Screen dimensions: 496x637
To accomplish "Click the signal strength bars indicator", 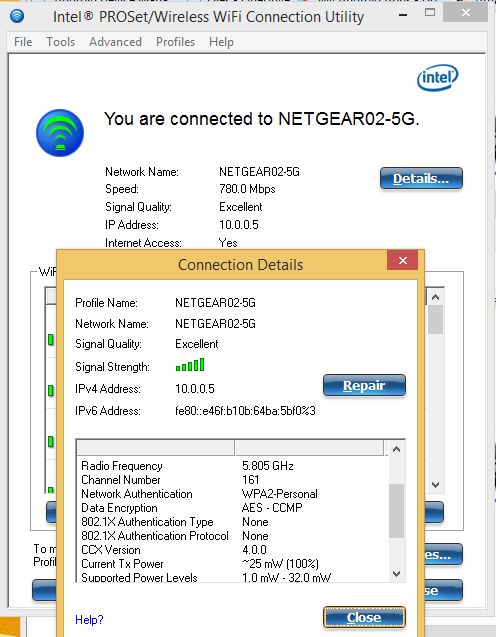I will pos(190,365).
